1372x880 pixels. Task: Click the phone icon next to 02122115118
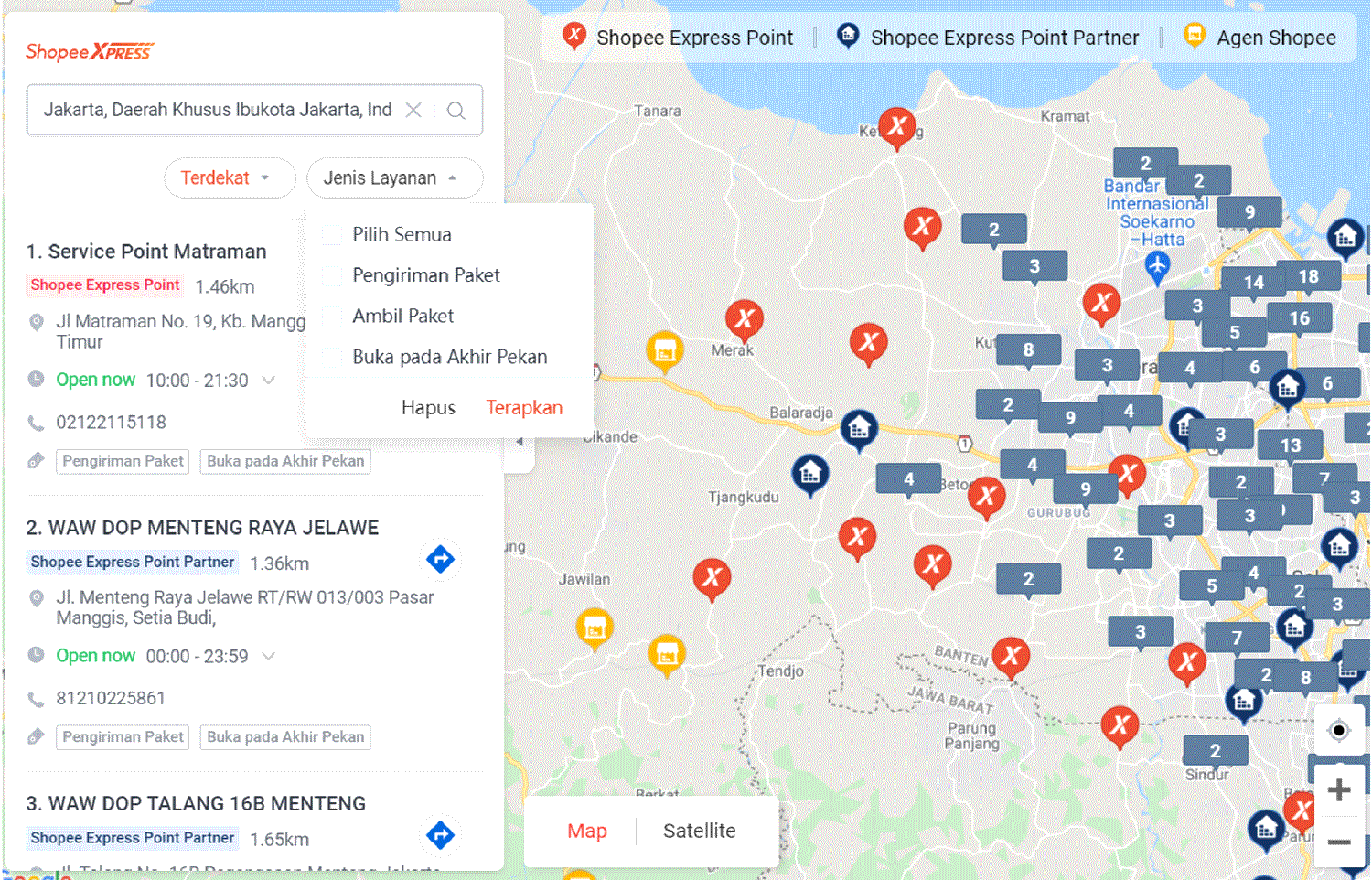pos(36,423)
